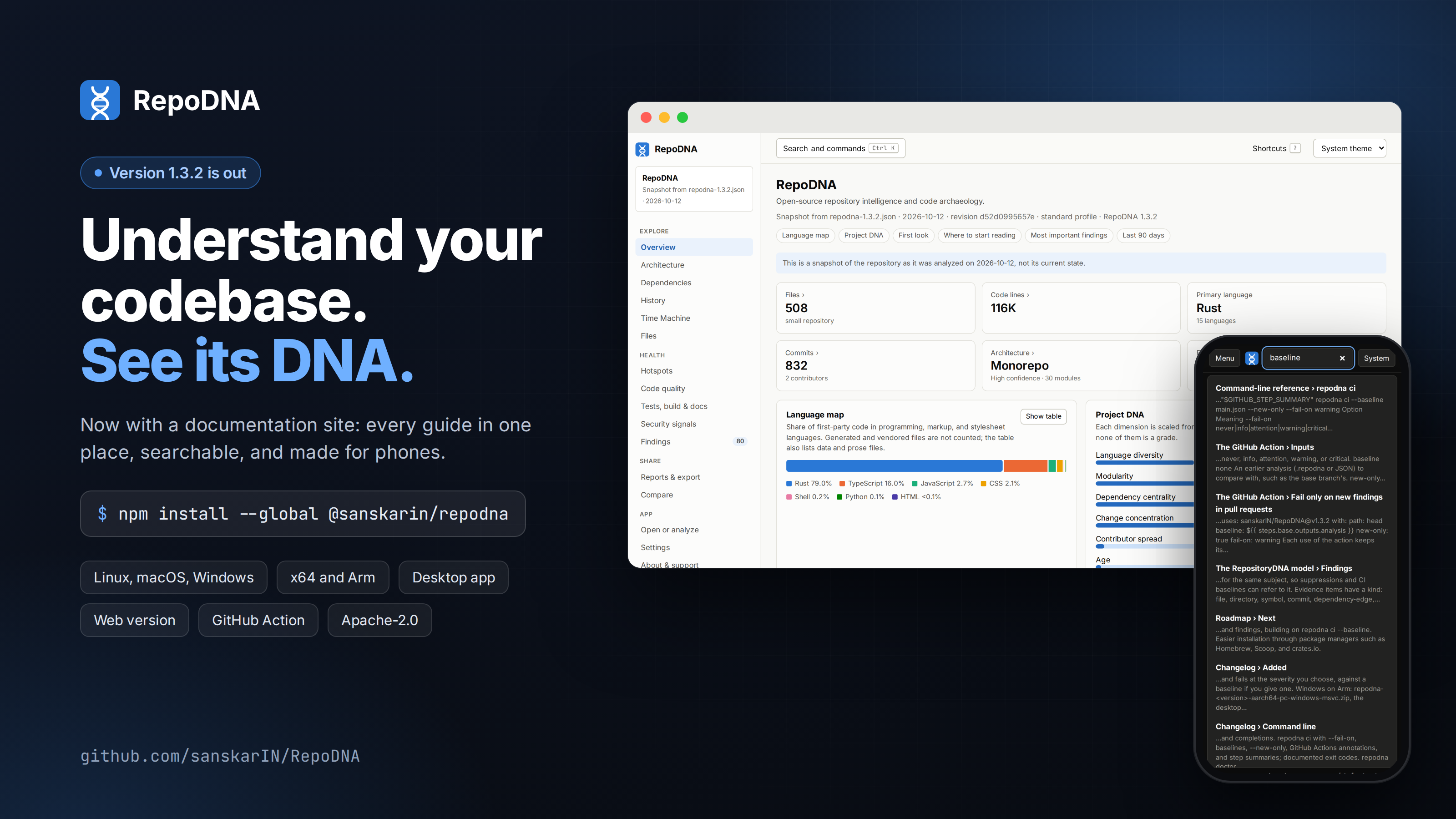
Task: Click the Contributor spread bar
Action: tap(1145, 546)
